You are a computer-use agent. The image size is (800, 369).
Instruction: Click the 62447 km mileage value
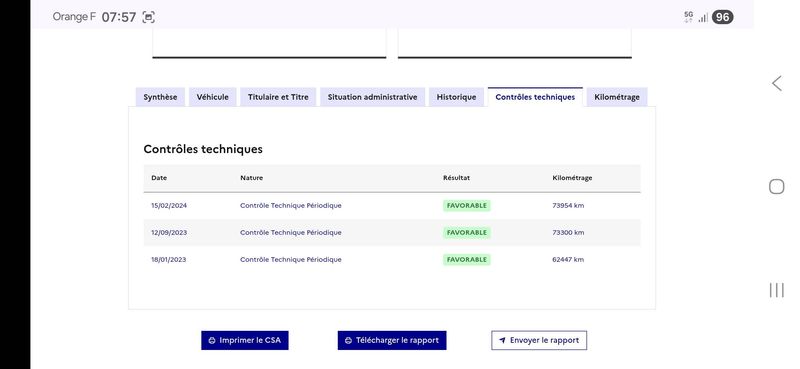[568, 260]
